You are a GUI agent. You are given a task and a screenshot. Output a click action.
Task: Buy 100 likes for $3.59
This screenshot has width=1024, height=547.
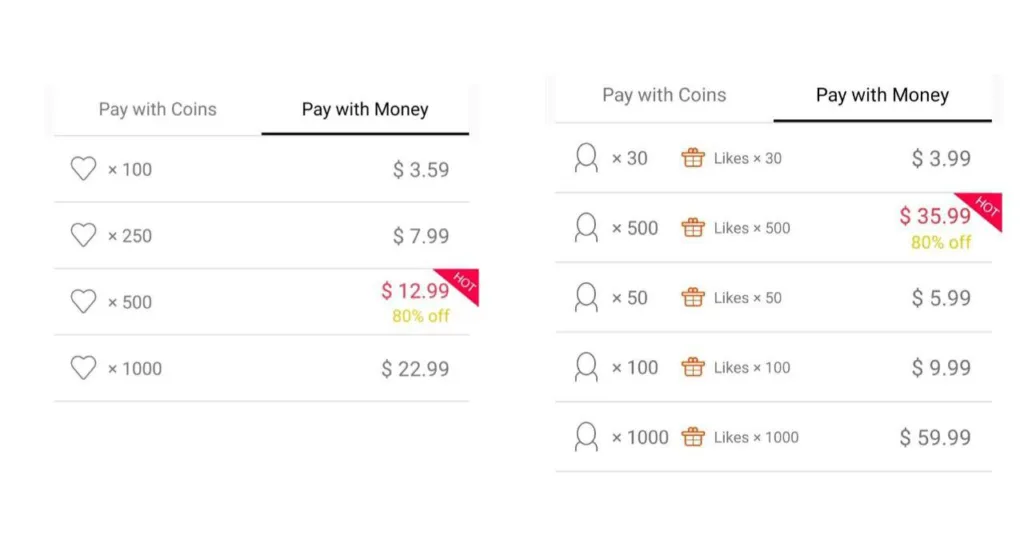point(421,170)
